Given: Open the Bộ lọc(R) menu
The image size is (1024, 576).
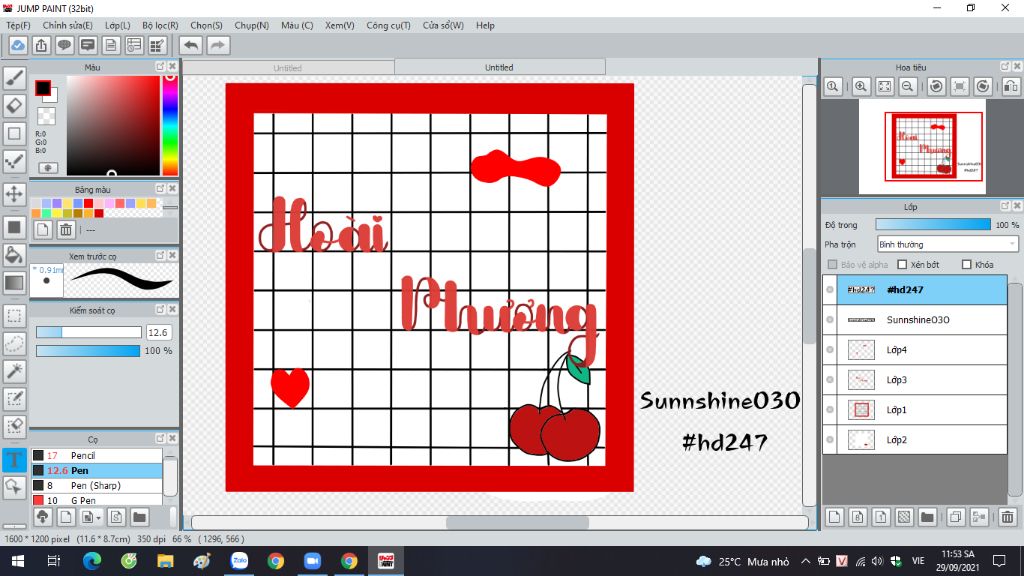Looking at the screenshot, I should pyautogui.click(x=160, y=25).
